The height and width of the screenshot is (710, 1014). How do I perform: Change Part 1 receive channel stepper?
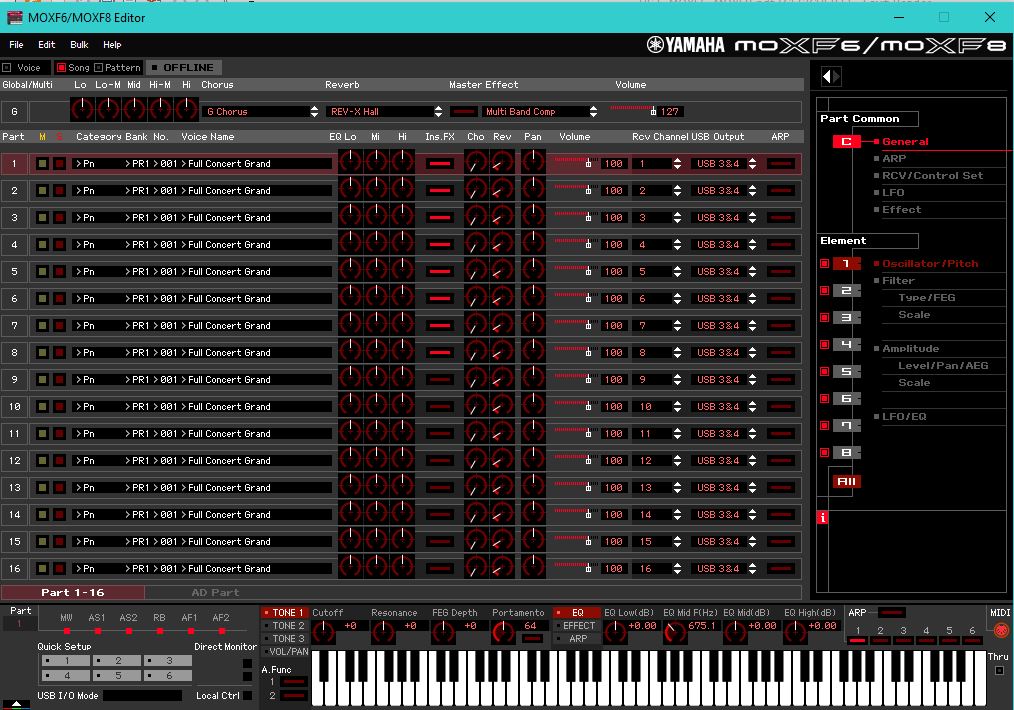pyautogui.click(x=677, y=164)
